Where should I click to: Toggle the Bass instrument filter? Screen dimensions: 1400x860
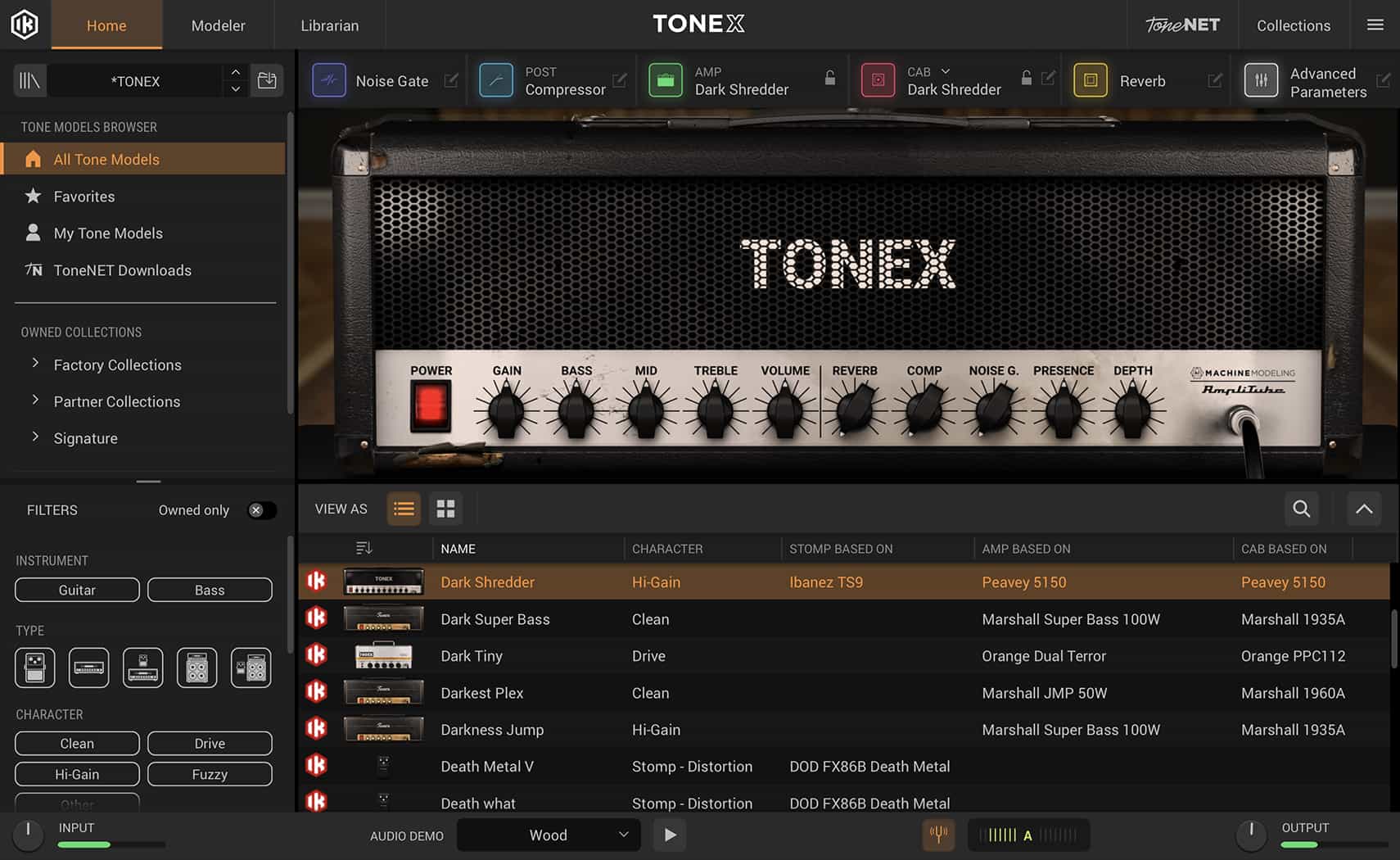tap(210, 590)
